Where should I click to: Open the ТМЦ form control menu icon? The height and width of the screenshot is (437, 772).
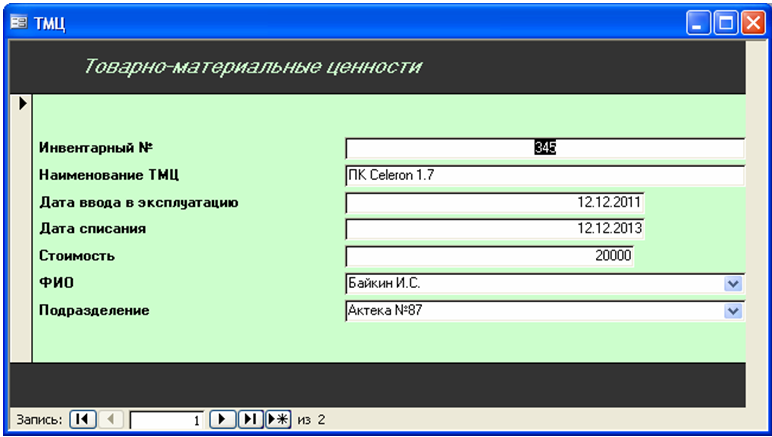click(x=18, y=23)
